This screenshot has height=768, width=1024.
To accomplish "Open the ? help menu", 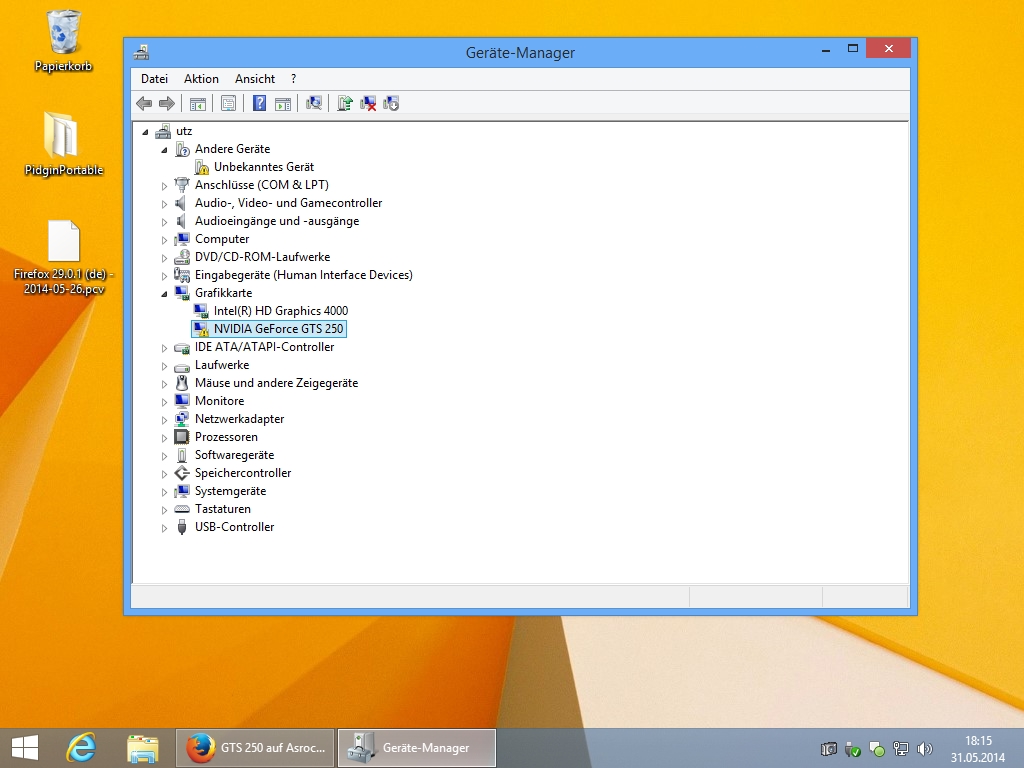I will click(x=294, y=79).
